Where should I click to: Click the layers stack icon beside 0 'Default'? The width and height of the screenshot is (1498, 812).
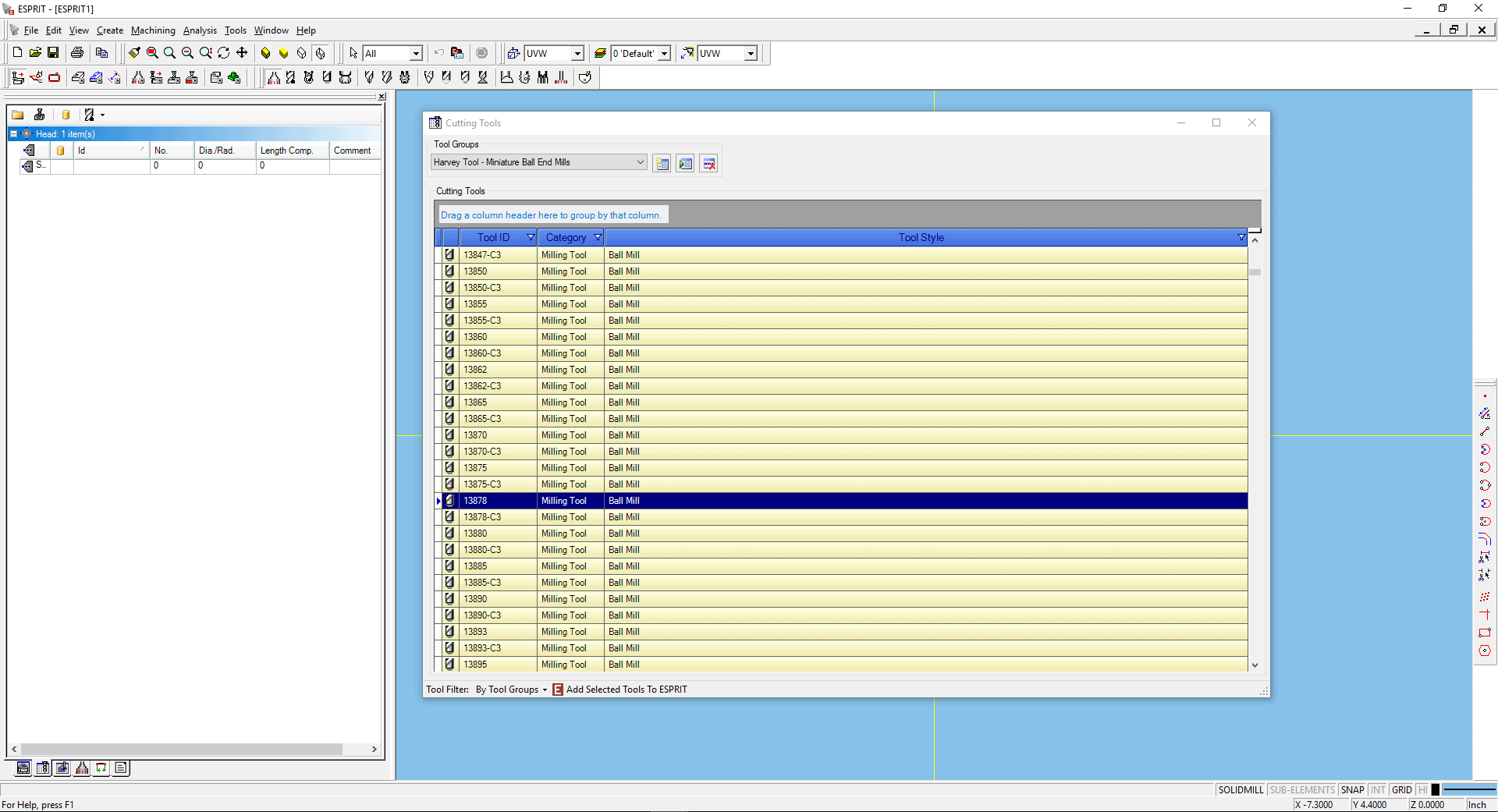click(x=600, y=53)
